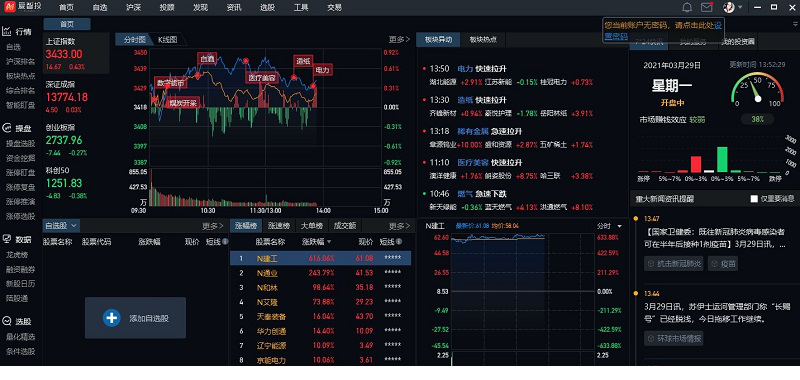800x380 pixels.
Task: Select the 上证指数 index card
Action: 76,54
